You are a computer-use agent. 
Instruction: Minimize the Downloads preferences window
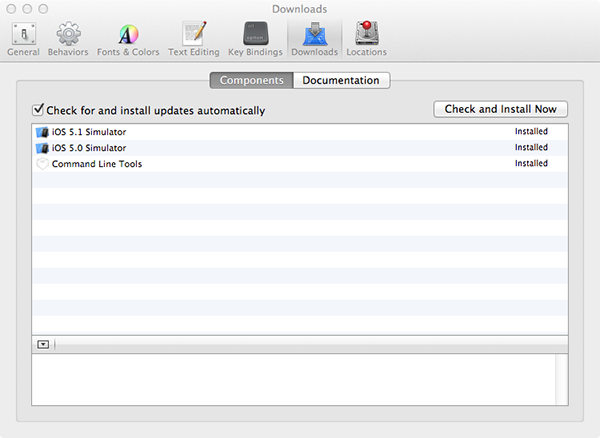point(27,8)
